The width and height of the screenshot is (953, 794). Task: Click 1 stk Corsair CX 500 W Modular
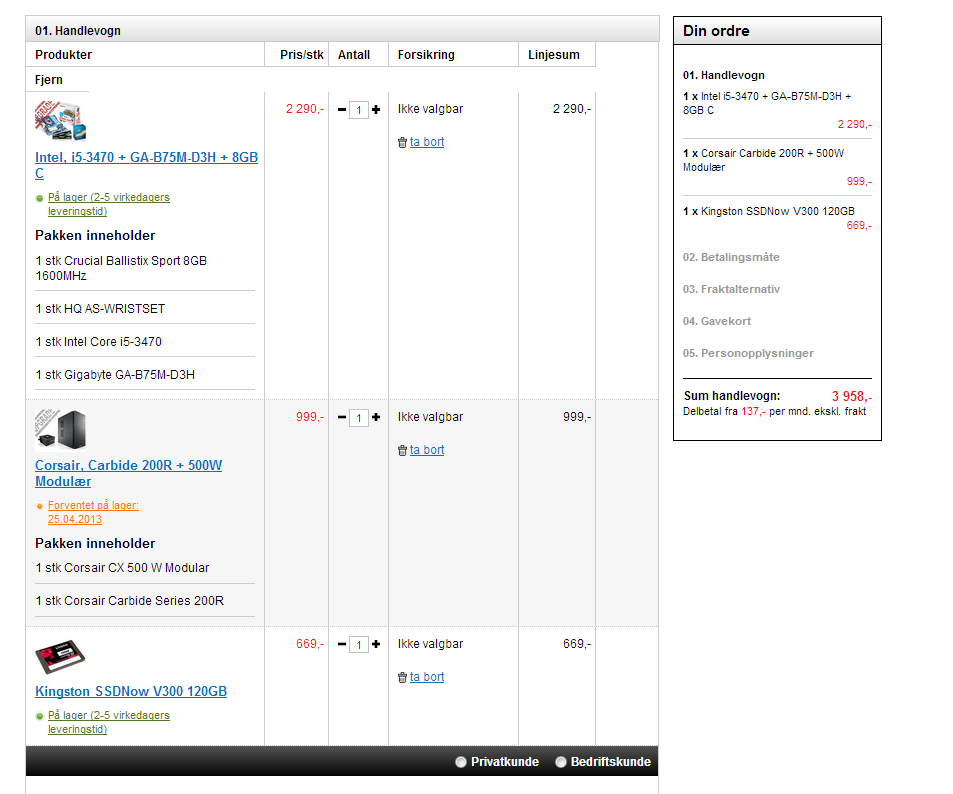pos(122,568)
